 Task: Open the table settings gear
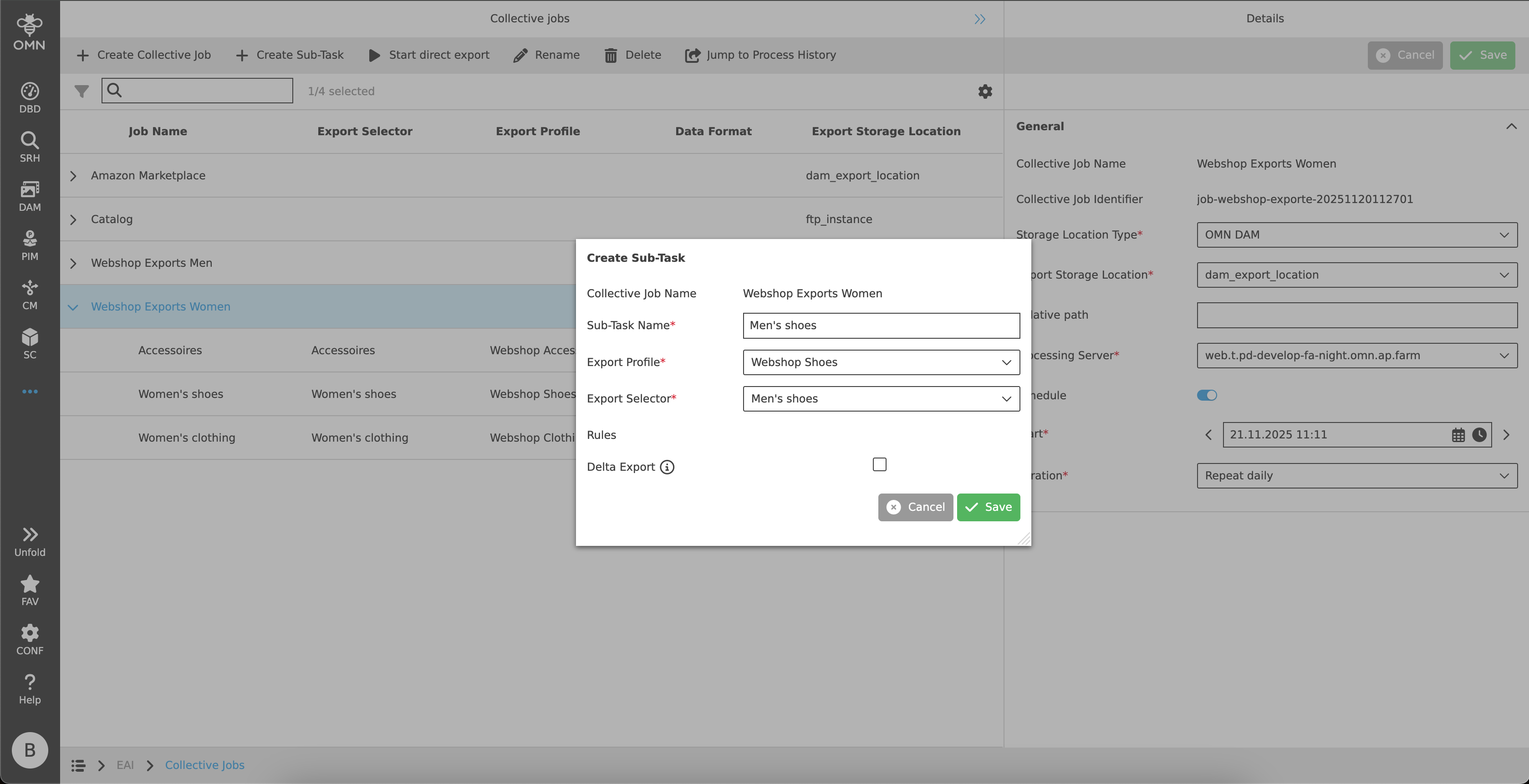click(985, 92)
